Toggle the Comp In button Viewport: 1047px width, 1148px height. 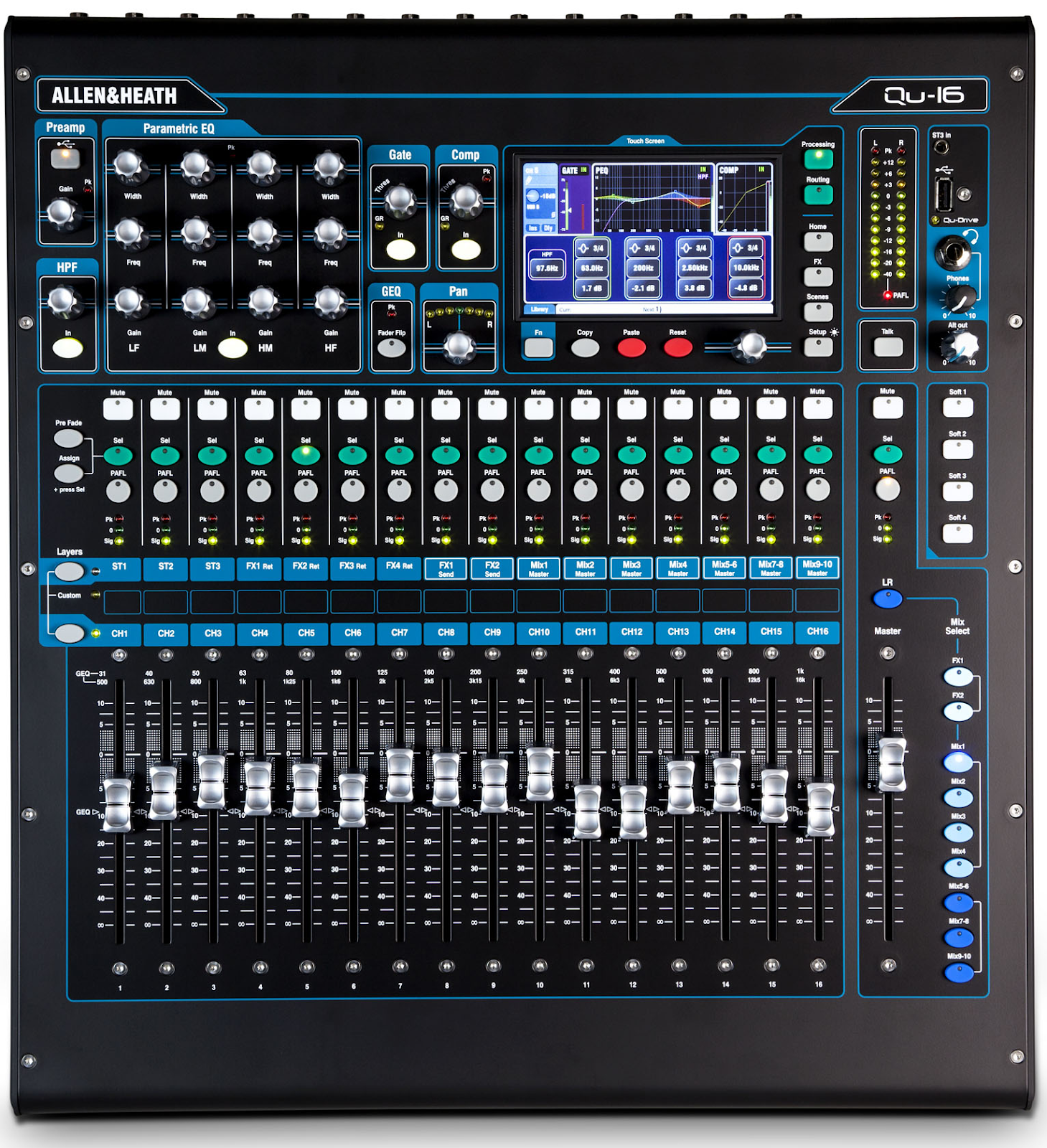[x=466, y=250]
